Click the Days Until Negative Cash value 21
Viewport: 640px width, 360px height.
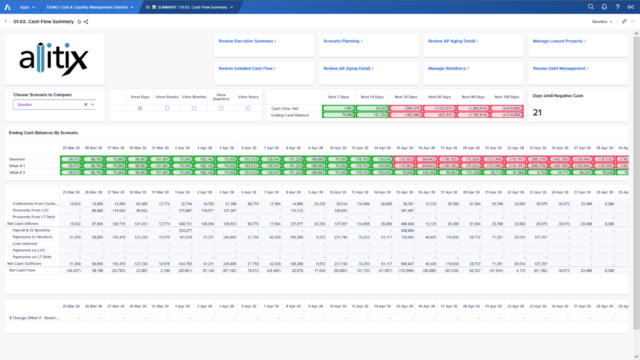coord(537,113)
